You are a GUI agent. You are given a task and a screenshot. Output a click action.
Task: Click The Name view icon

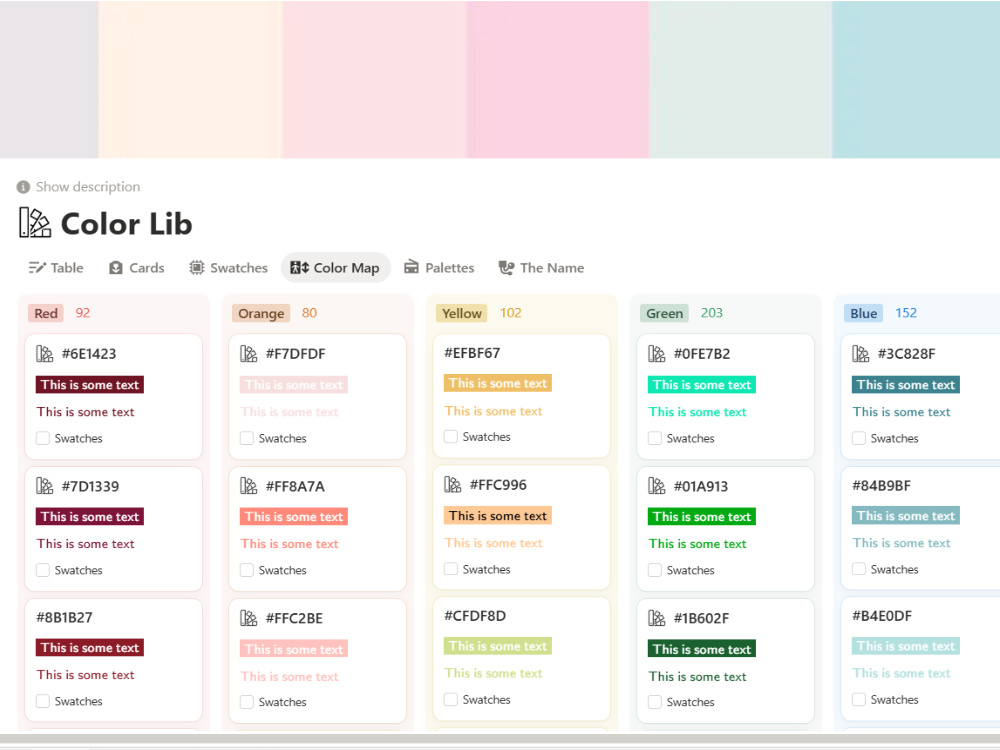pyautogui.click(x=506, y=268)
